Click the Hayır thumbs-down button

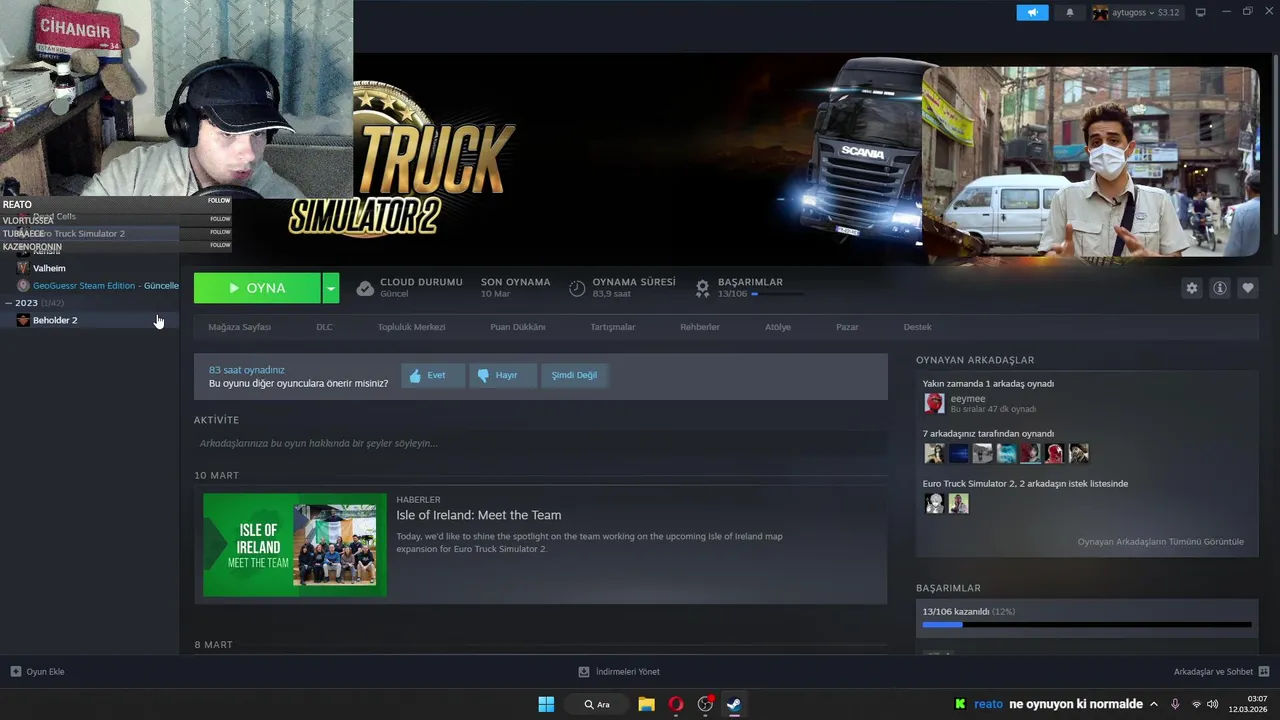pos(503,375)
